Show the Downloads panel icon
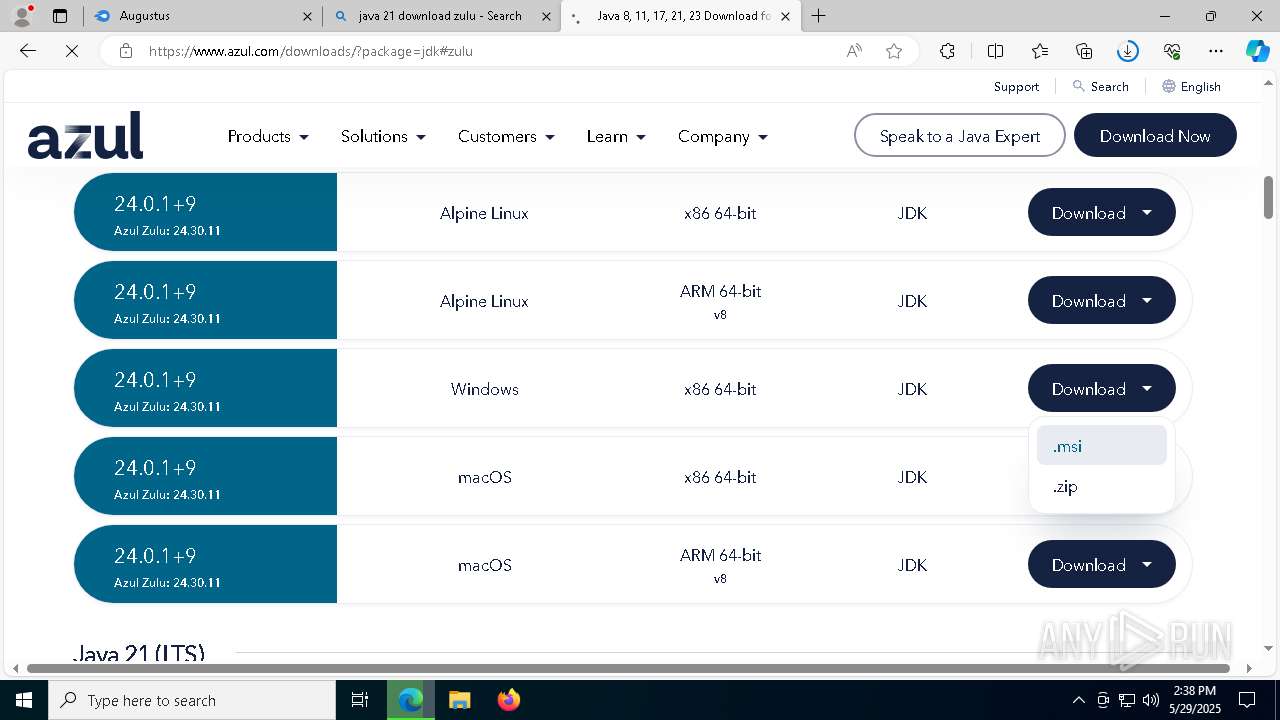The image size is (1280, 720). [1128, 51]
